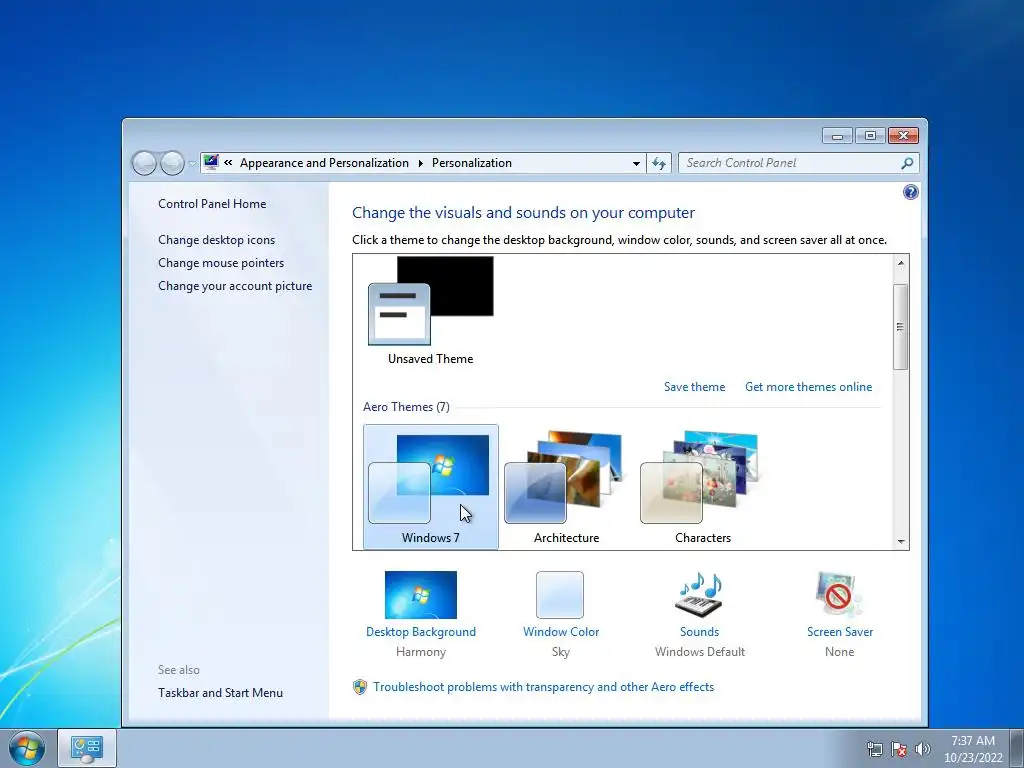Open the Window Color icon
1024x768 pixels.
click(560, 594)
